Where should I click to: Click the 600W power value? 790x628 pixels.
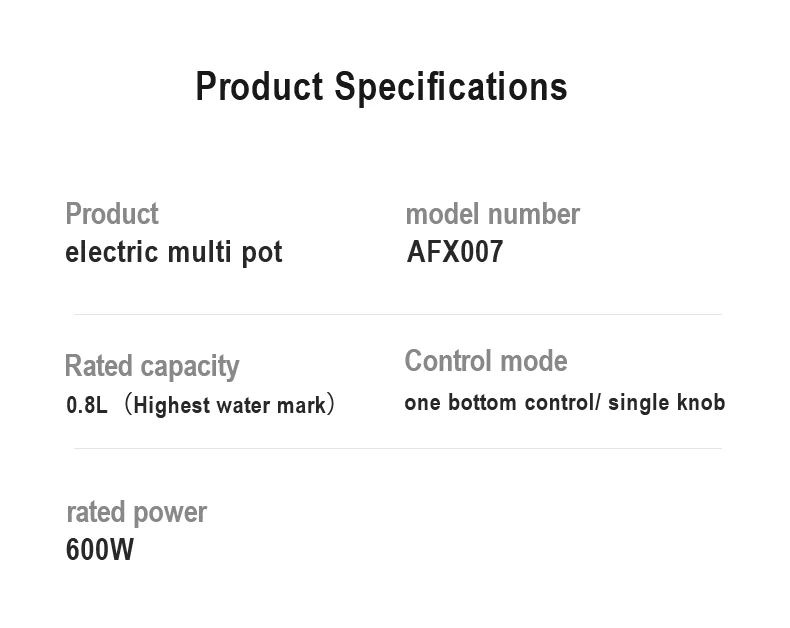(x=99, y=550)
